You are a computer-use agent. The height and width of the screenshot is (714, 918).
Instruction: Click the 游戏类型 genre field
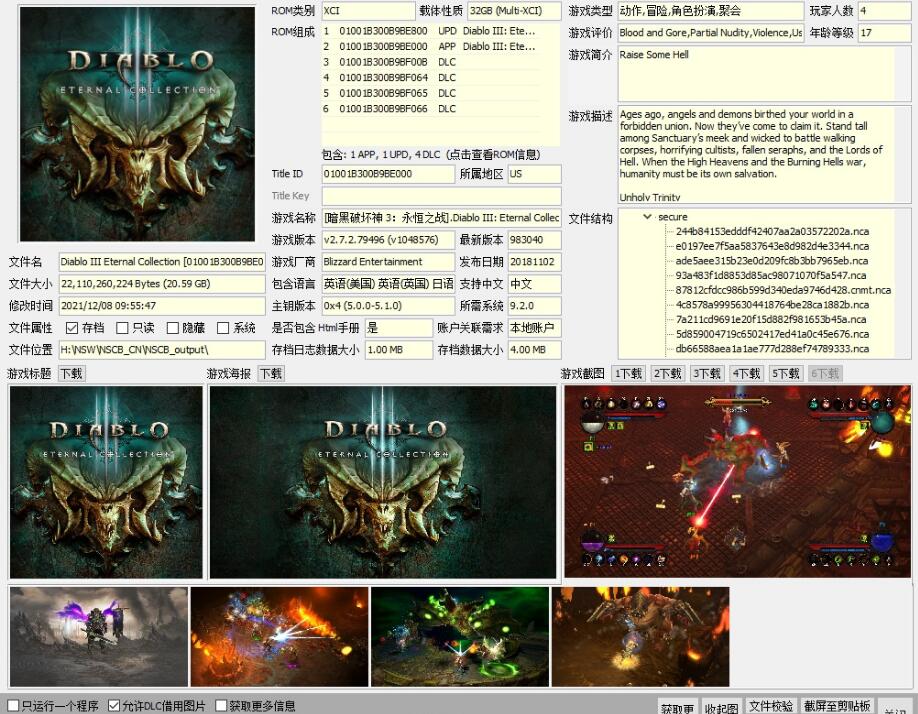pyautogui.click(x=711, y=11)
